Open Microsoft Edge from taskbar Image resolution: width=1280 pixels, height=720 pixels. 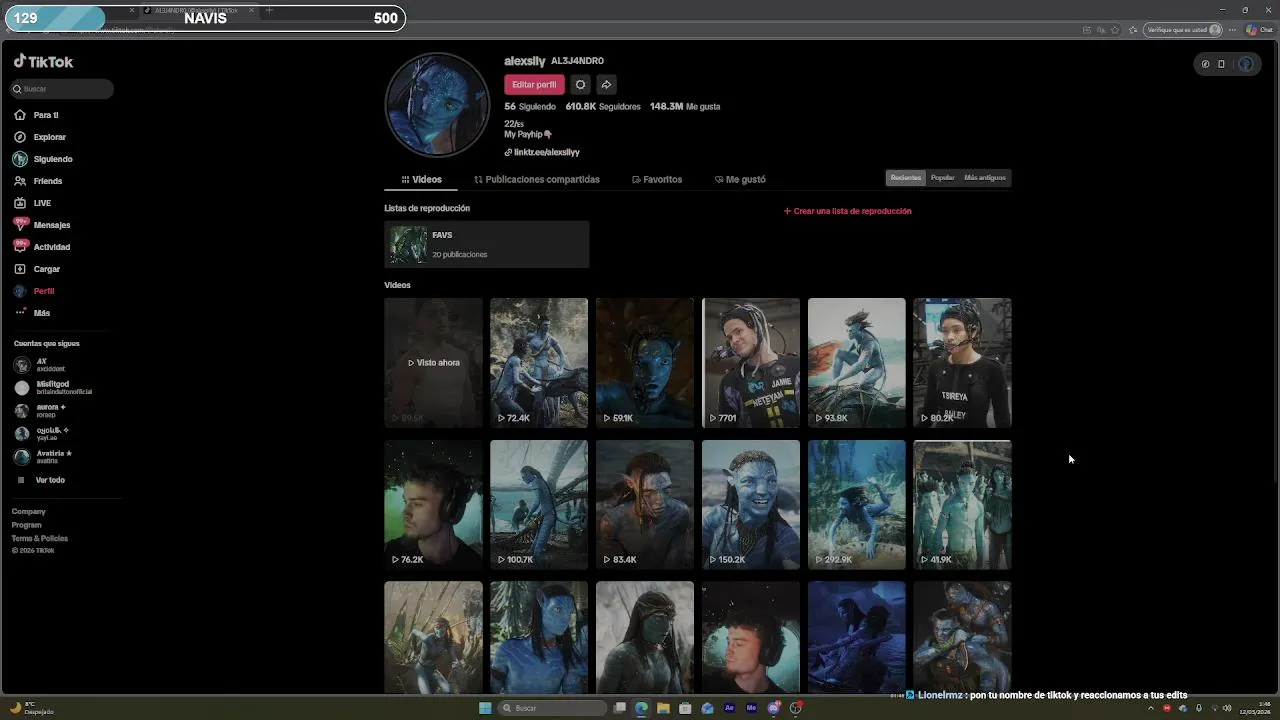[x=641, y=708]
